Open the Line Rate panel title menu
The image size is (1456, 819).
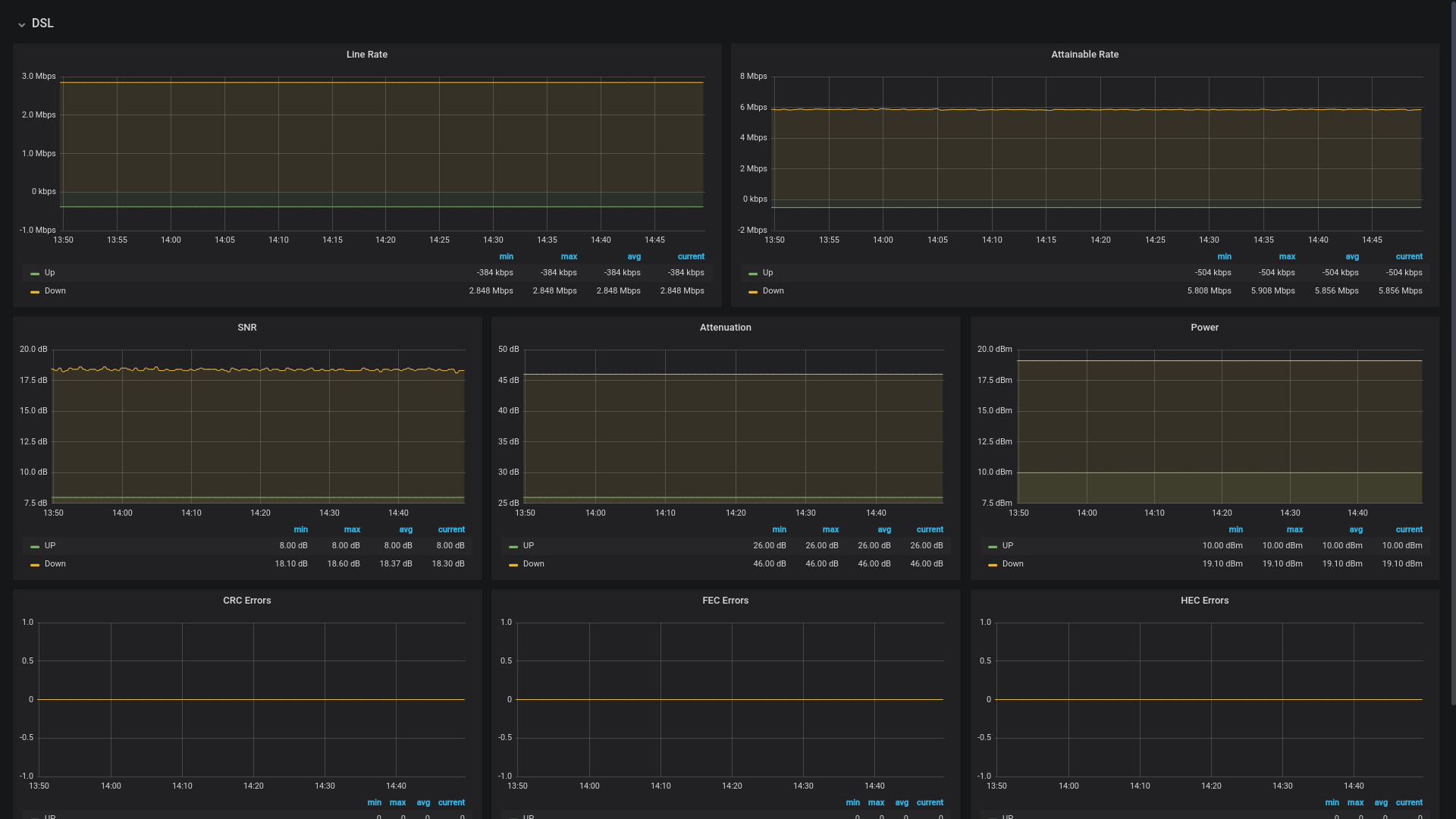click(366, 55)
